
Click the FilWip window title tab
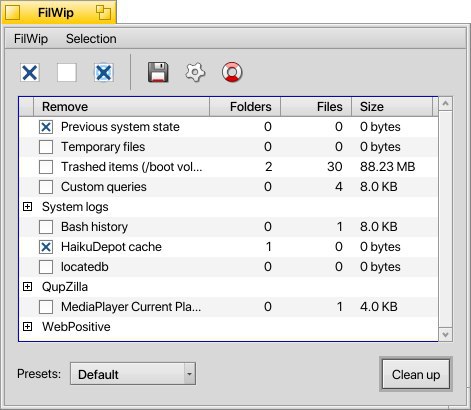[x=59, y=12]
